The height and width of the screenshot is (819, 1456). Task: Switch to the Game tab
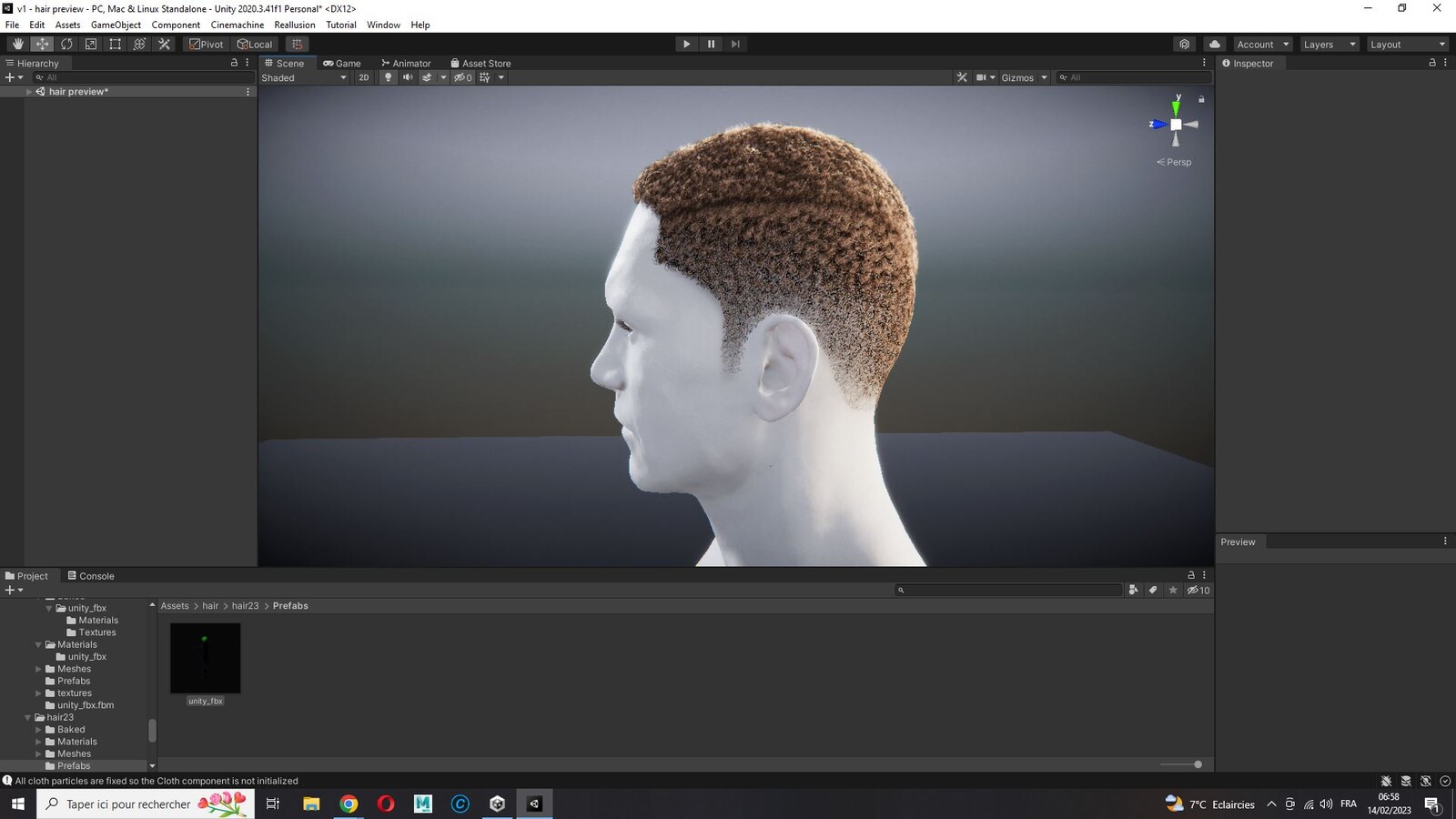tap(342, 64)
